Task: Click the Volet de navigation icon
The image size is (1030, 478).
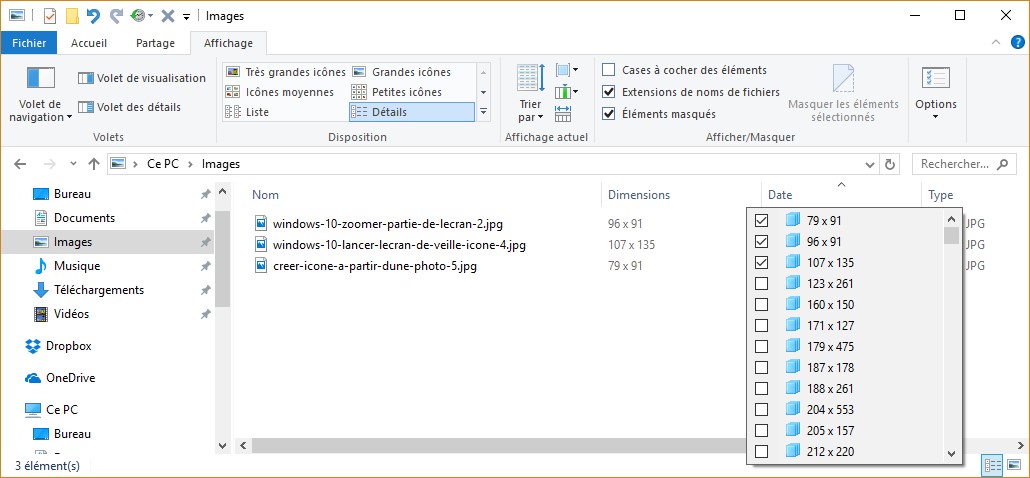Action: point(40,78)
